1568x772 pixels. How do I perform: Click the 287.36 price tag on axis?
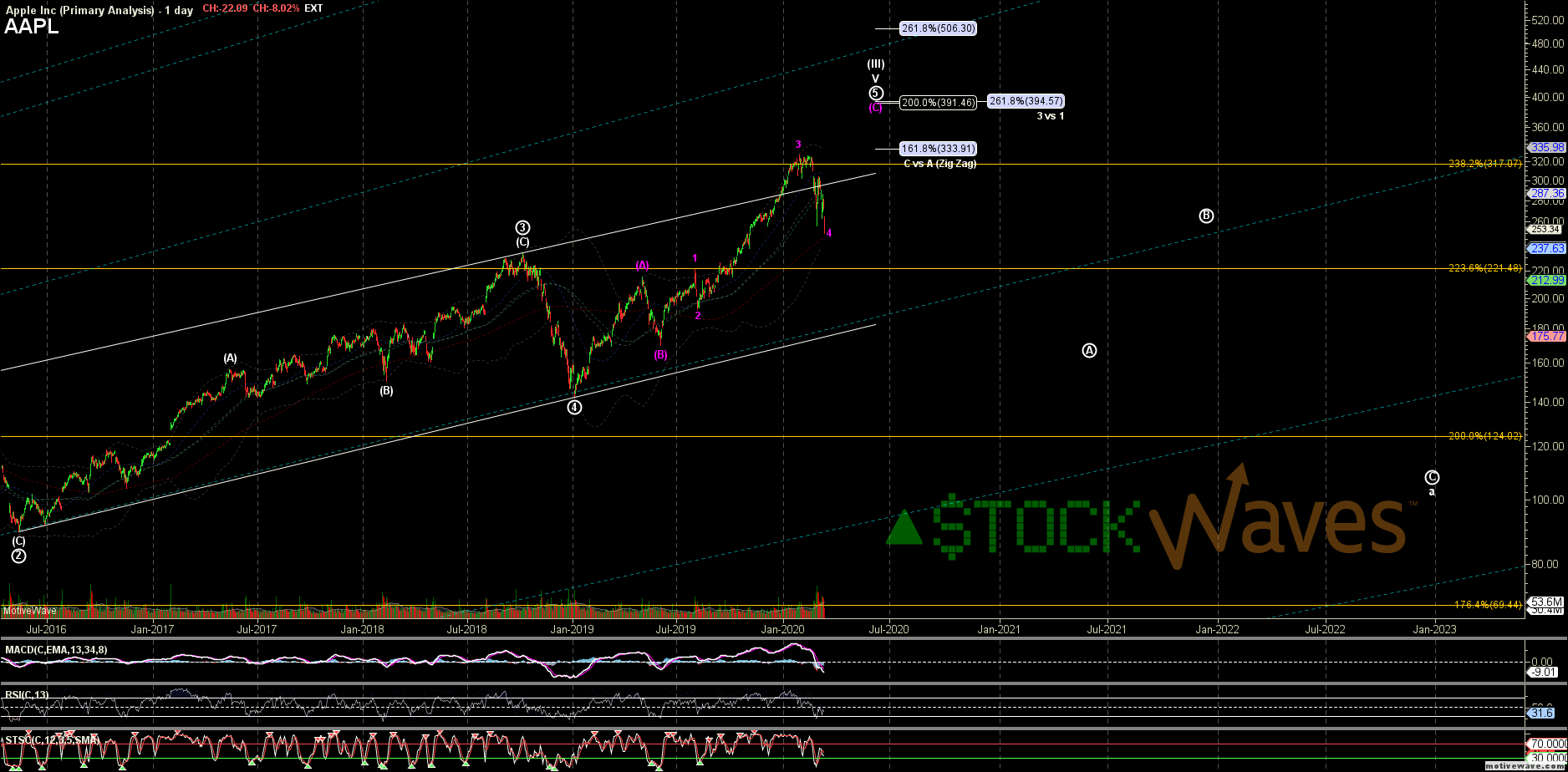(x=1547, y=193)
